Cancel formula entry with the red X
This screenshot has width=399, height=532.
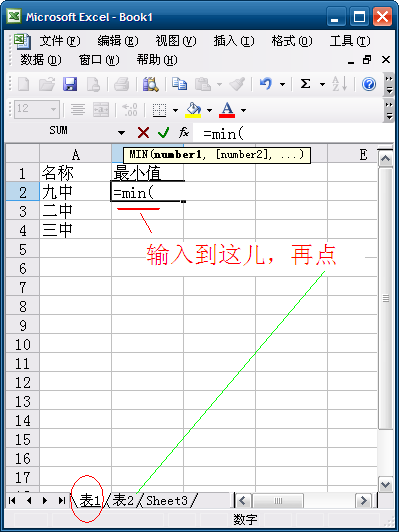tap(144, 133)
